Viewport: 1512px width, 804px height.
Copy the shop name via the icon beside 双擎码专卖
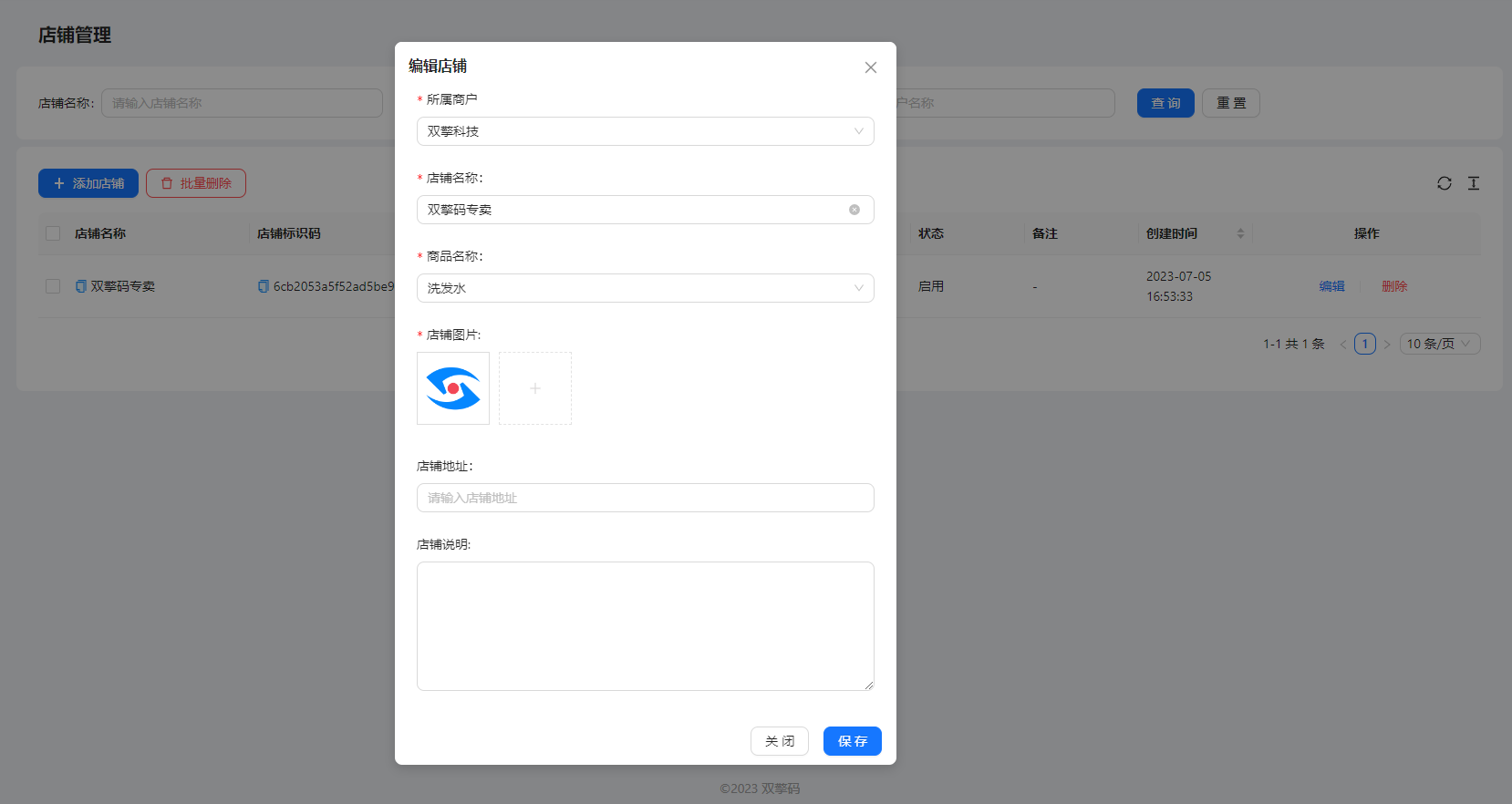point(81,286)
